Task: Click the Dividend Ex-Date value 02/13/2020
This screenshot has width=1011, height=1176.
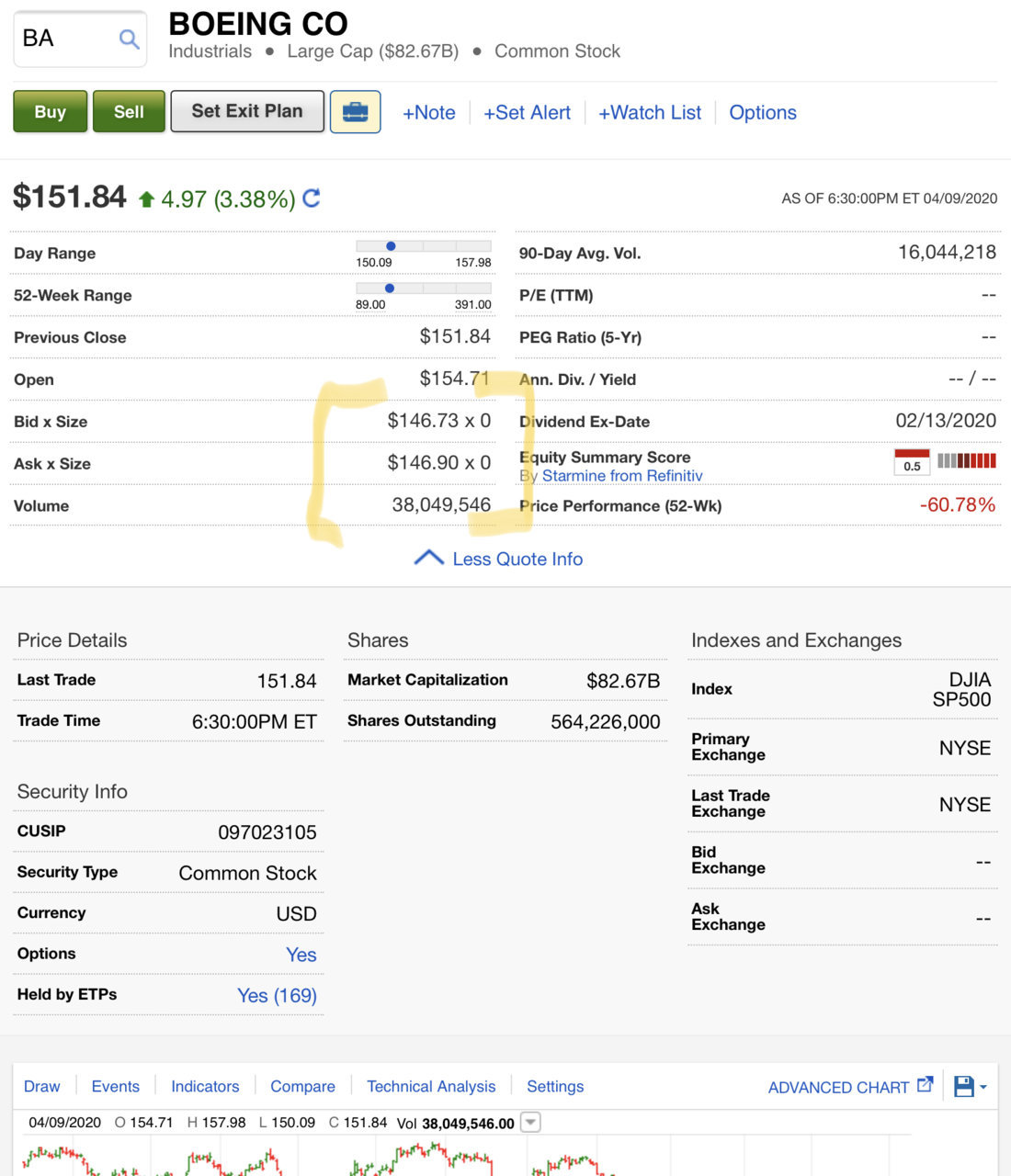Action: [x=946, y=421]
